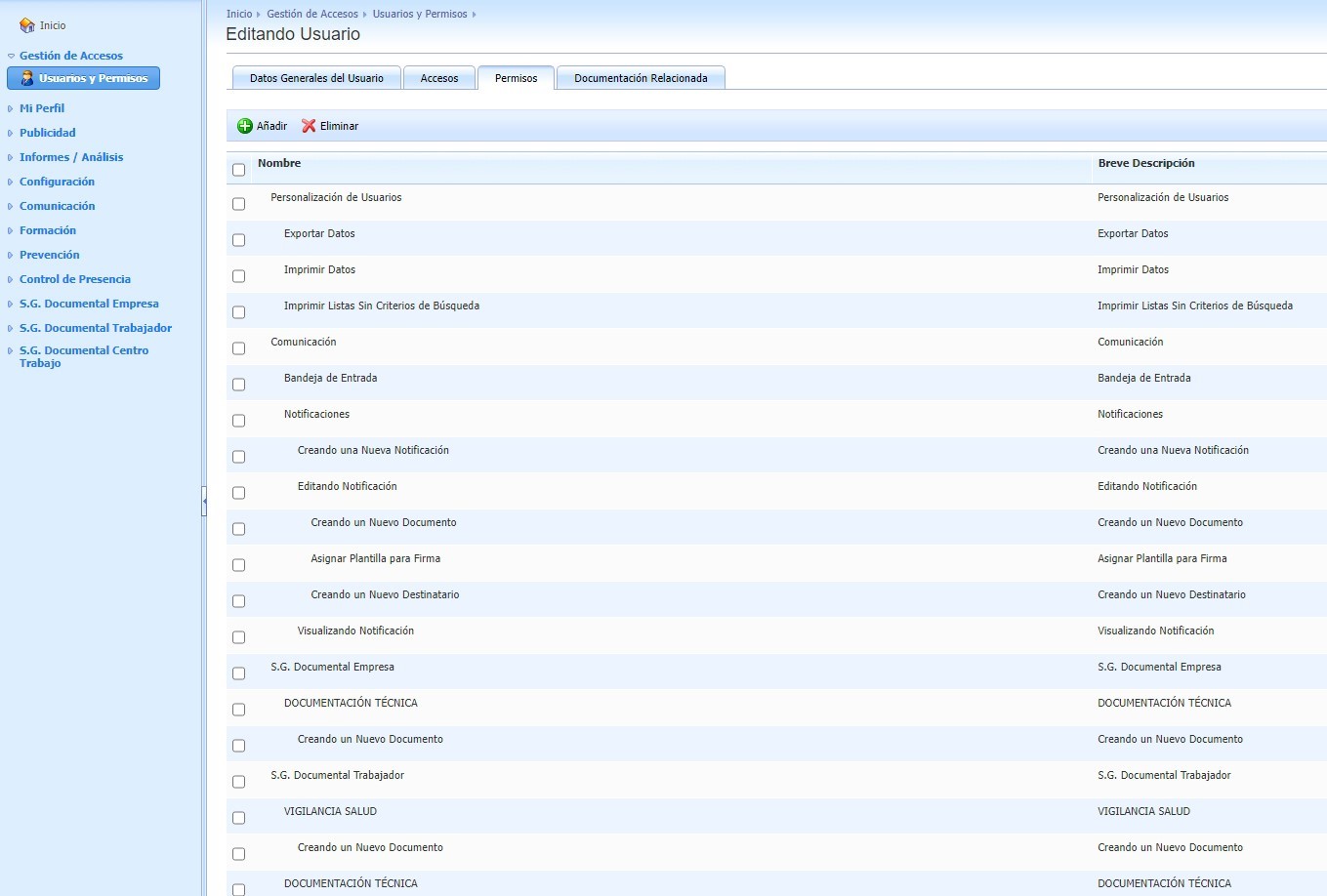
Task: Expand the Prevención menu arrow
Action: pyautogui.click(x=11, y=256)
